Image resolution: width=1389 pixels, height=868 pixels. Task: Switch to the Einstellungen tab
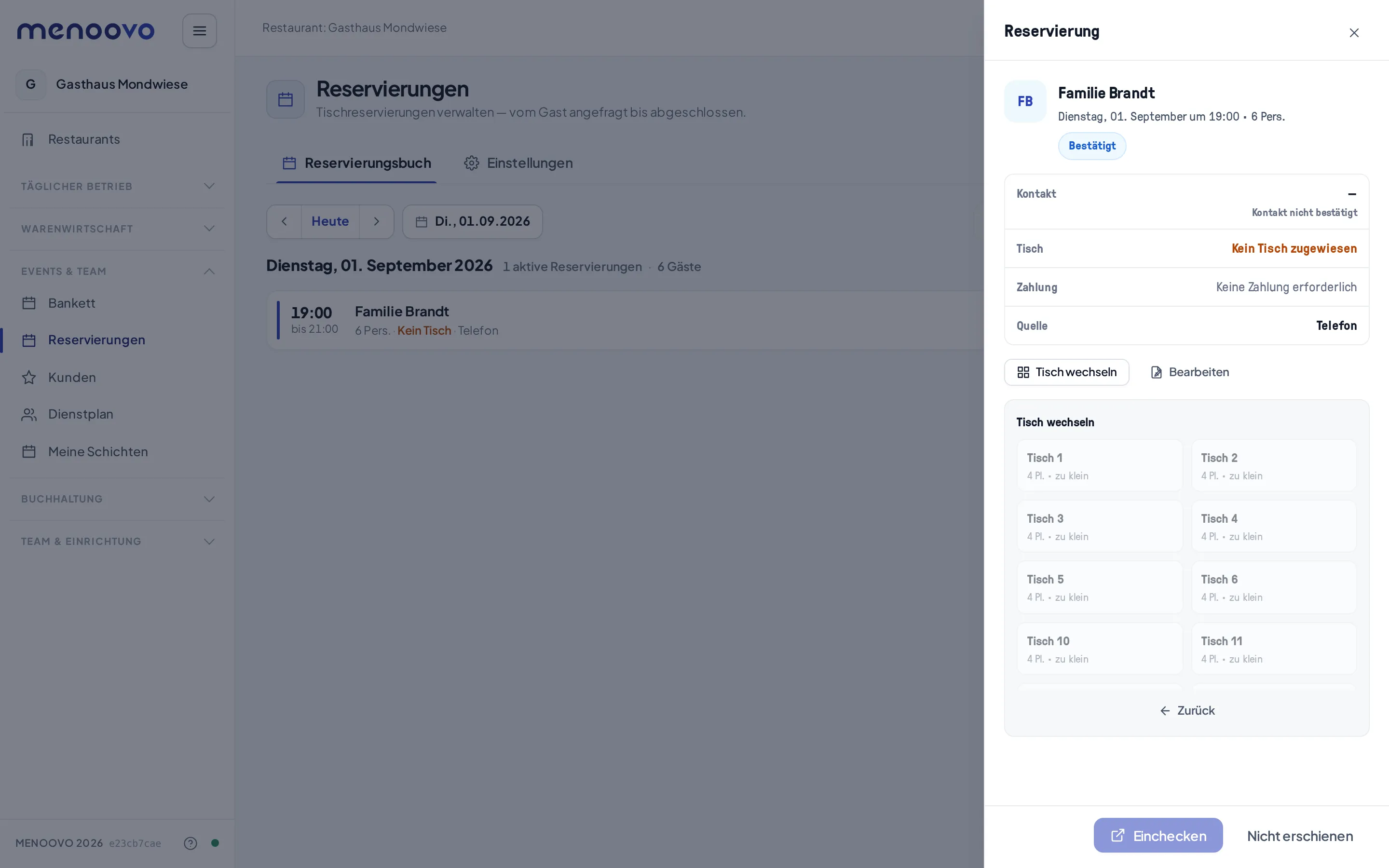(518, 163)
